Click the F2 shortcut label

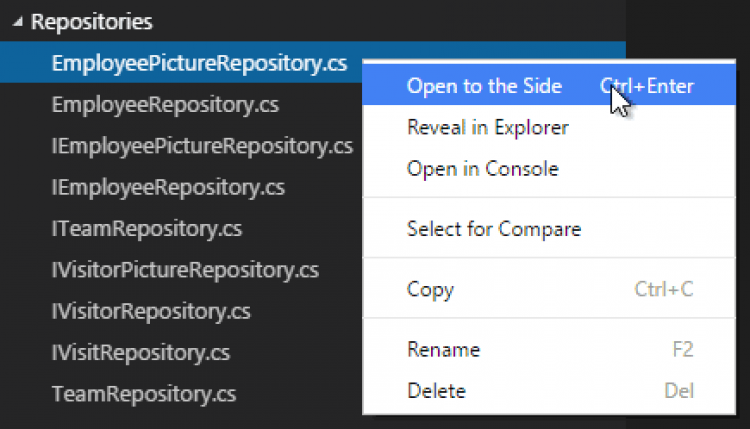pos(683,350)
